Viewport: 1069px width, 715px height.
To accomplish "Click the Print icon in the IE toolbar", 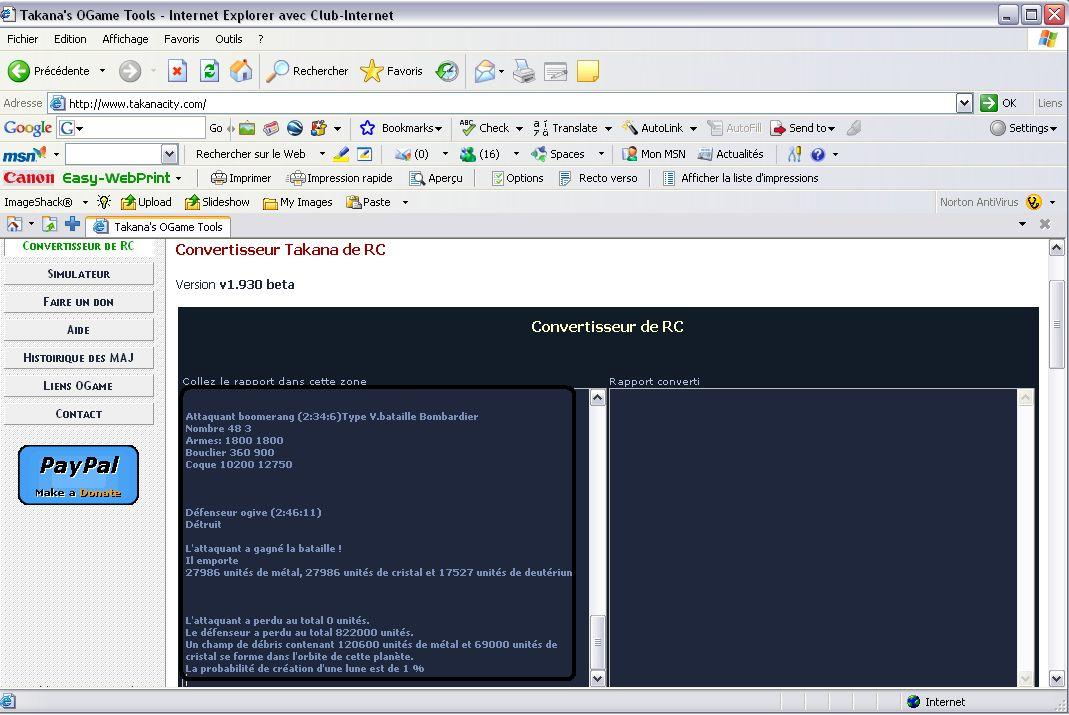I will pos(524,71).
